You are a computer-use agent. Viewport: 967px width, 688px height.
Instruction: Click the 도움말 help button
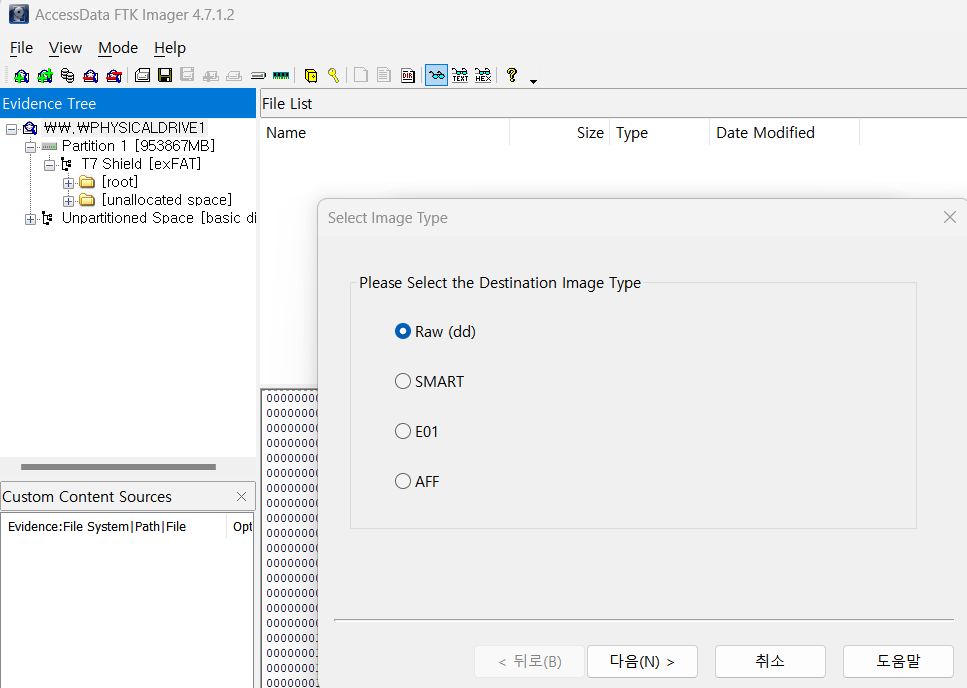pyautogui.click(x=899, y=661)
